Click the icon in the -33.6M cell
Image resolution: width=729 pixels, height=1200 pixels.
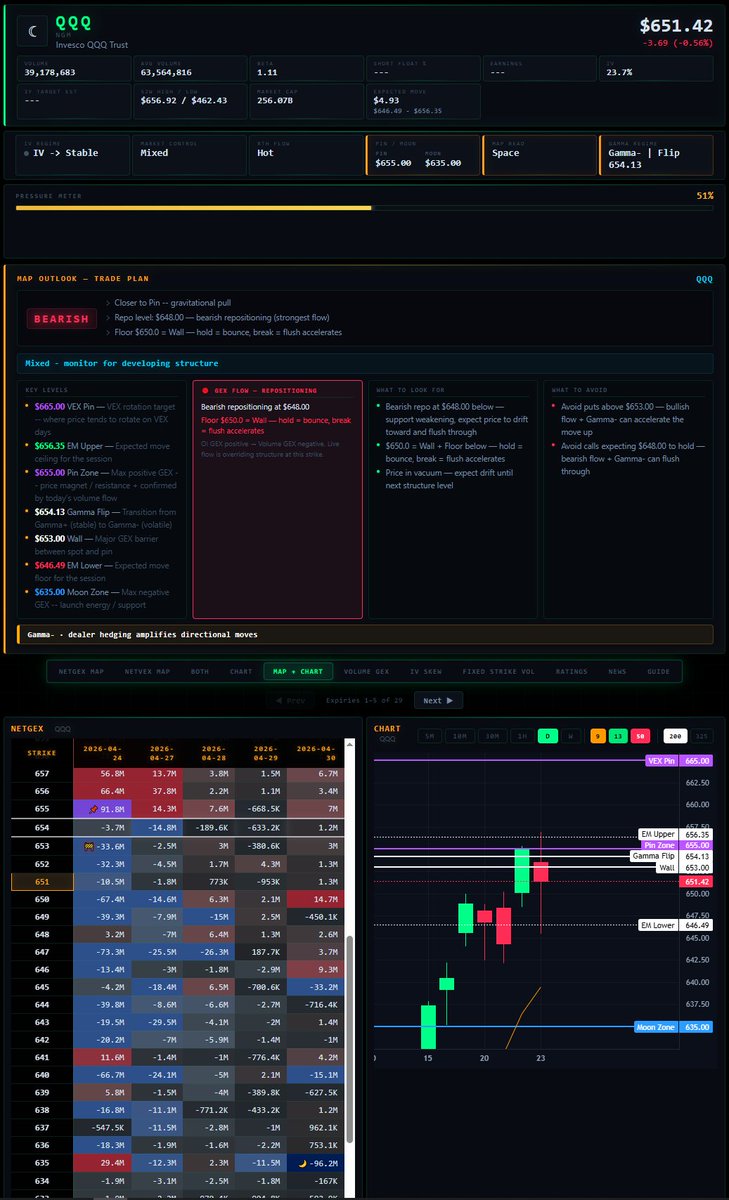click(90, 845)
